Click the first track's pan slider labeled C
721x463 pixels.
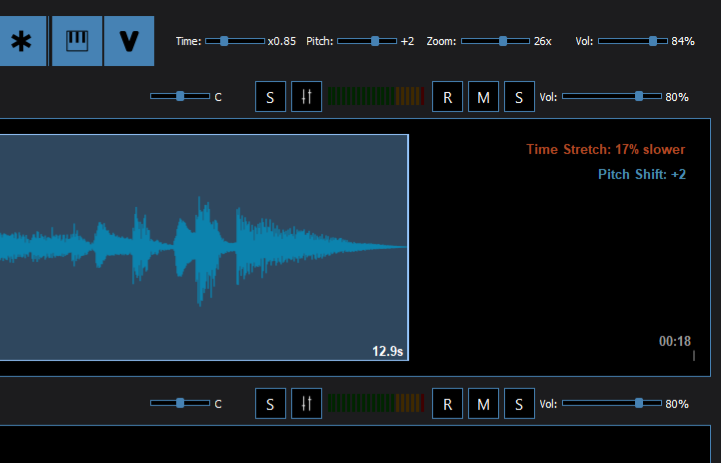coord(180,97)
